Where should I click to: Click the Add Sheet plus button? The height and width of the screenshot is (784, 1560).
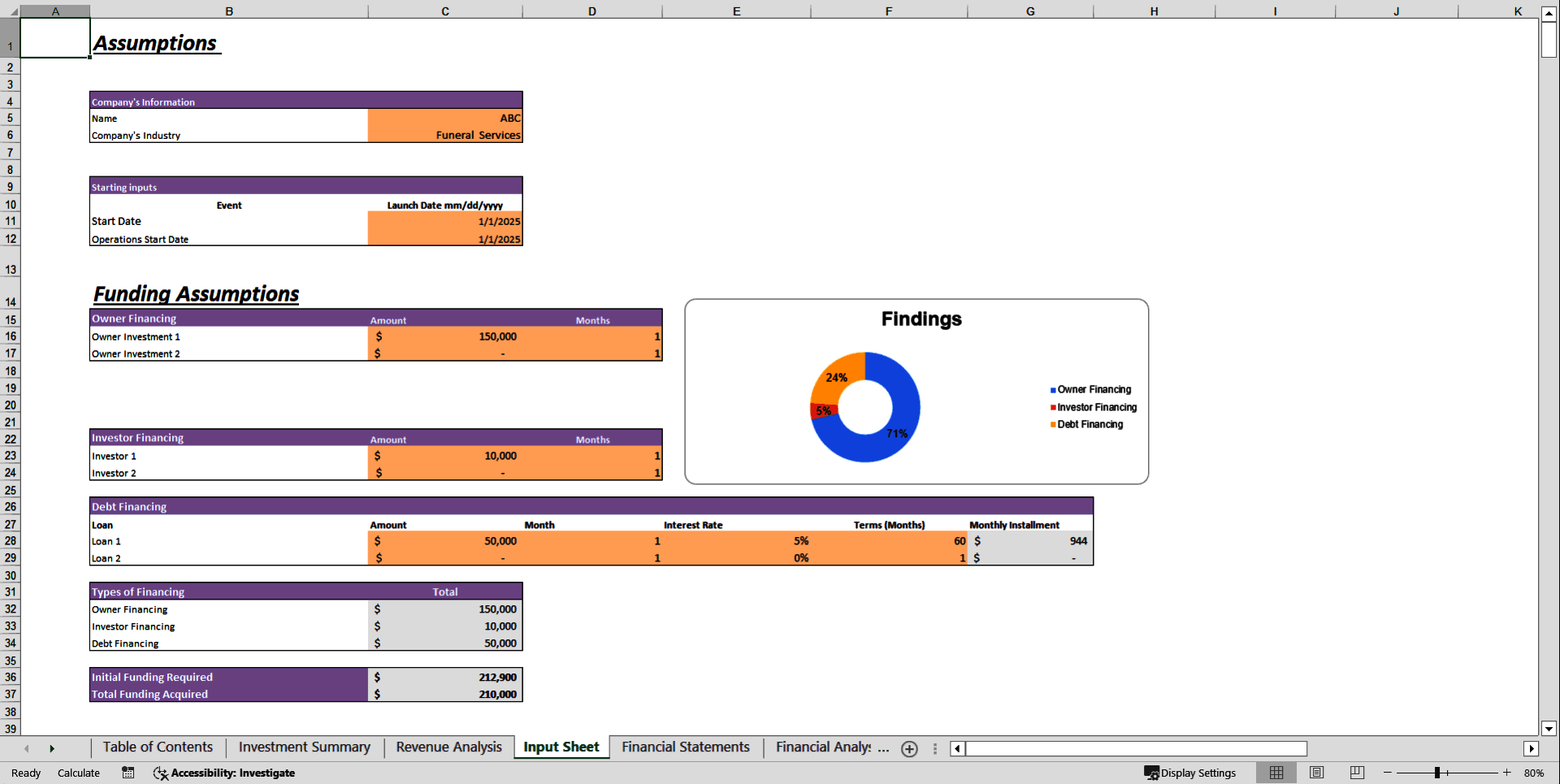[909, 749]
